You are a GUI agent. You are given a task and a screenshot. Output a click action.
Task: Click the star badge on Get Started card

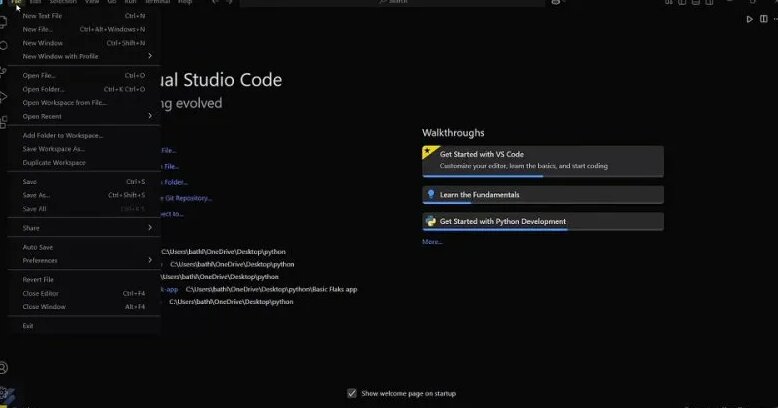[428, 151]
